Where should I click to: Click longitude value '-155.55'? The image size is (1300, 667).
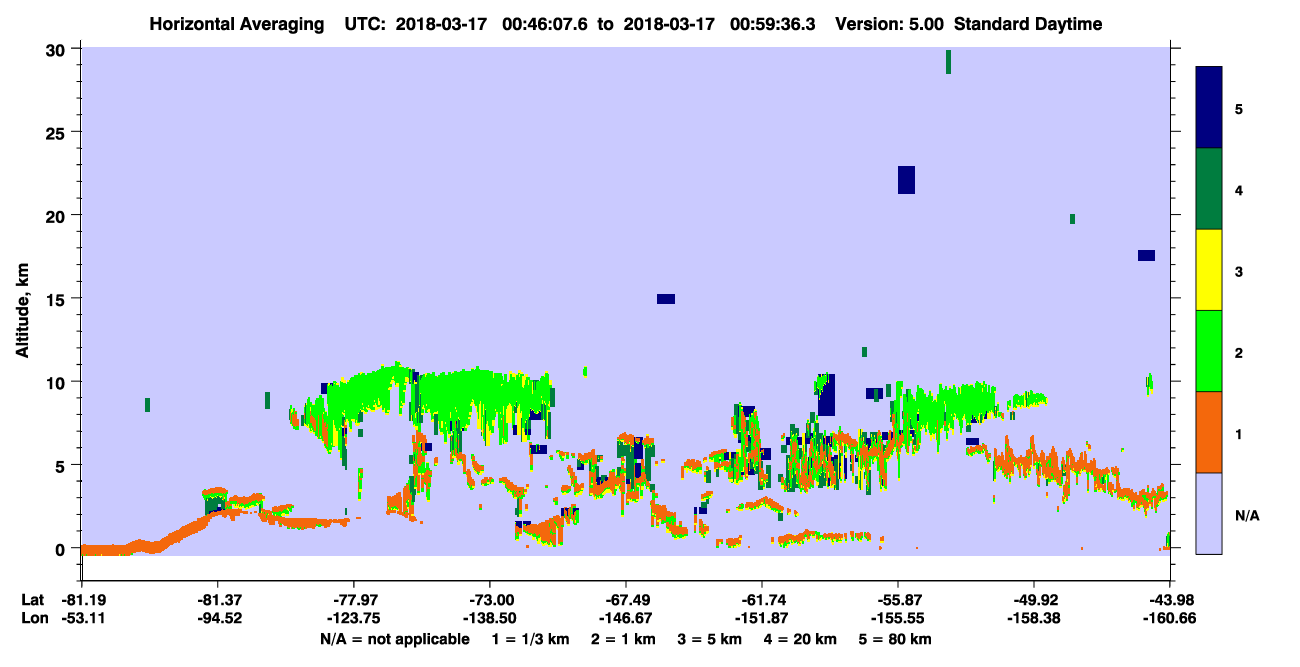tap(897, 619)
